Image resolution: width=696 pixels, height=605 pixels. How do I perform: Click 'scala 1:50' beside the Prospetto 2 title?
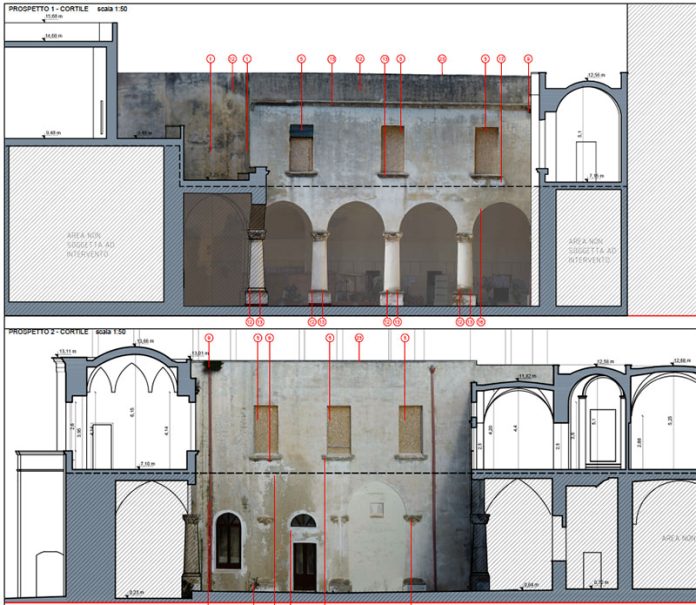pos(111,332)
